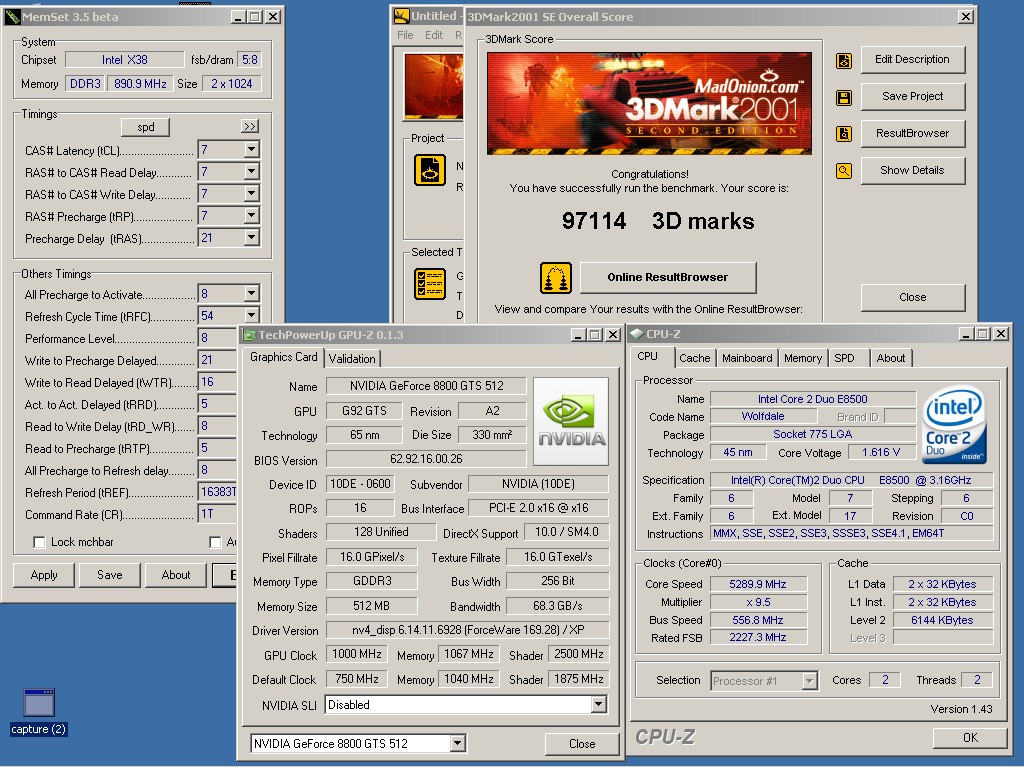The image size is (1024, 768).
Task: Open the SPD tab in CPU-Z
Action: click(x=844, y=358)
